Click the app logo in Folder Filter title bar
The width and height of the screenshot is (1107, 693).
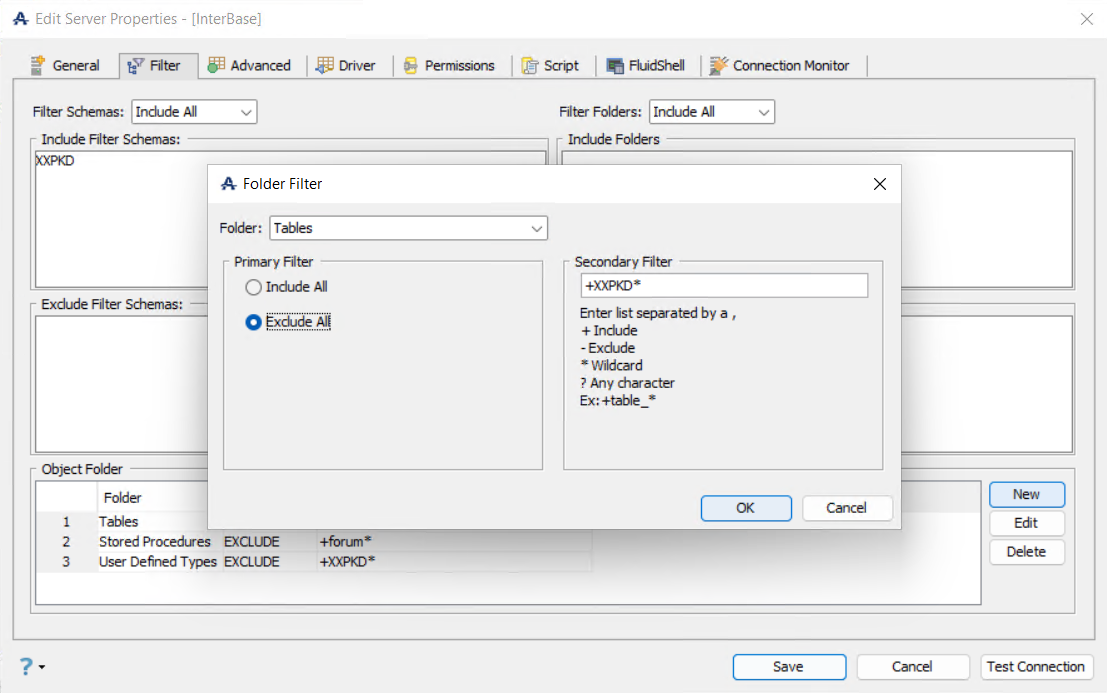click(x=228, y=183)
